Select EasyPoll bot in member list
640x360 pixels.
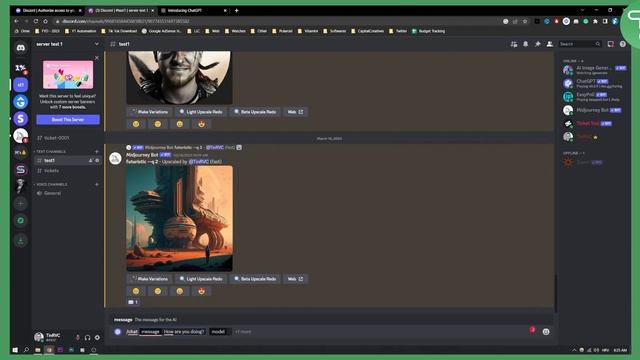(x=594, y=97)
